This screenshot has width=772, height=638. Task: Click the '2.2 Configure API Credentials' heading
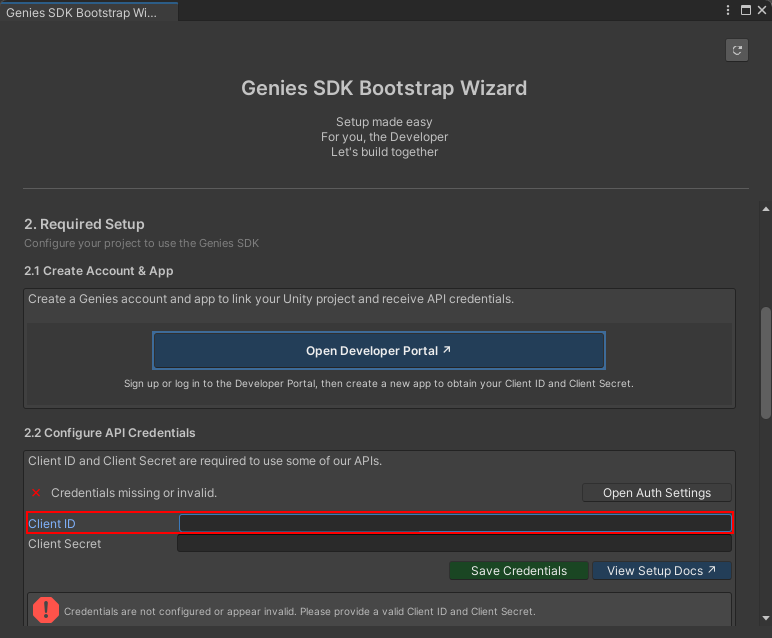coord(110,433)
